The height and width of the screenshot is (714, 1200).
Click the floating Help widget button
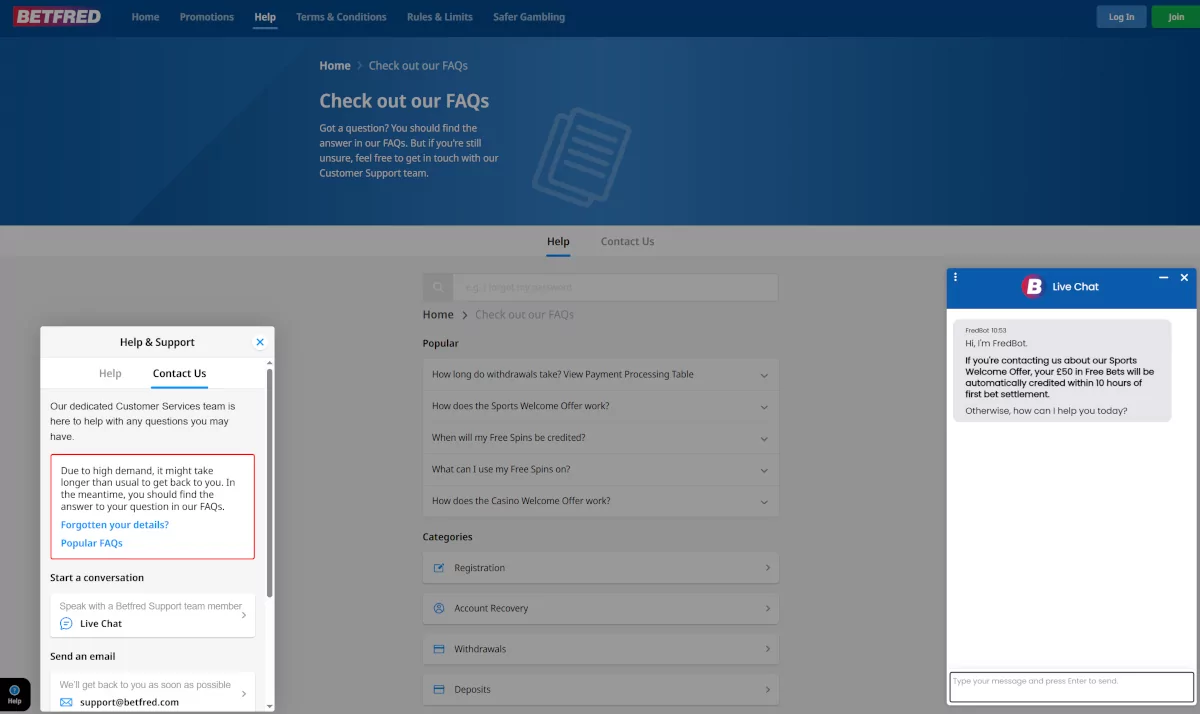pyautogui.click(x=15, y=695)
